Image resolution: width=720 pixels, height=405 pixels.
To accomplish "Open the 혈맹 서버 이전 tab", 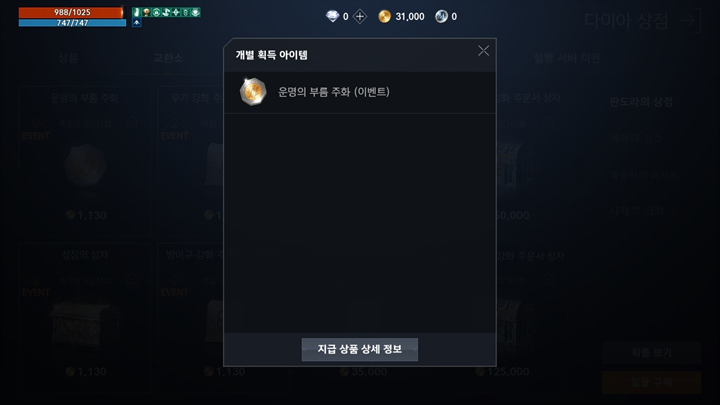I will 567,58.
